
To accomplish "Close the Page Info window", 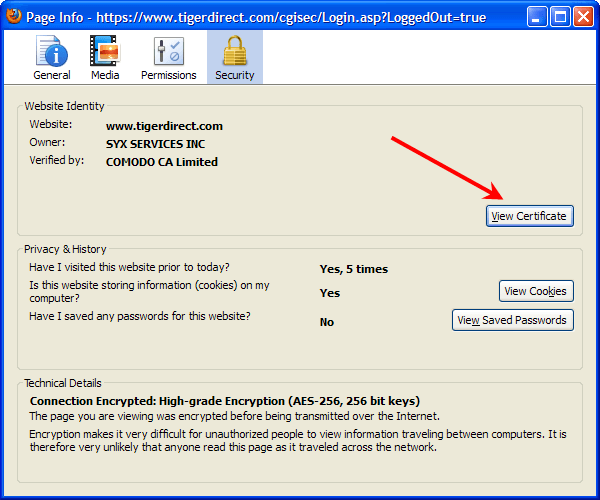I will pyautogui.click(x=583, y=17).
